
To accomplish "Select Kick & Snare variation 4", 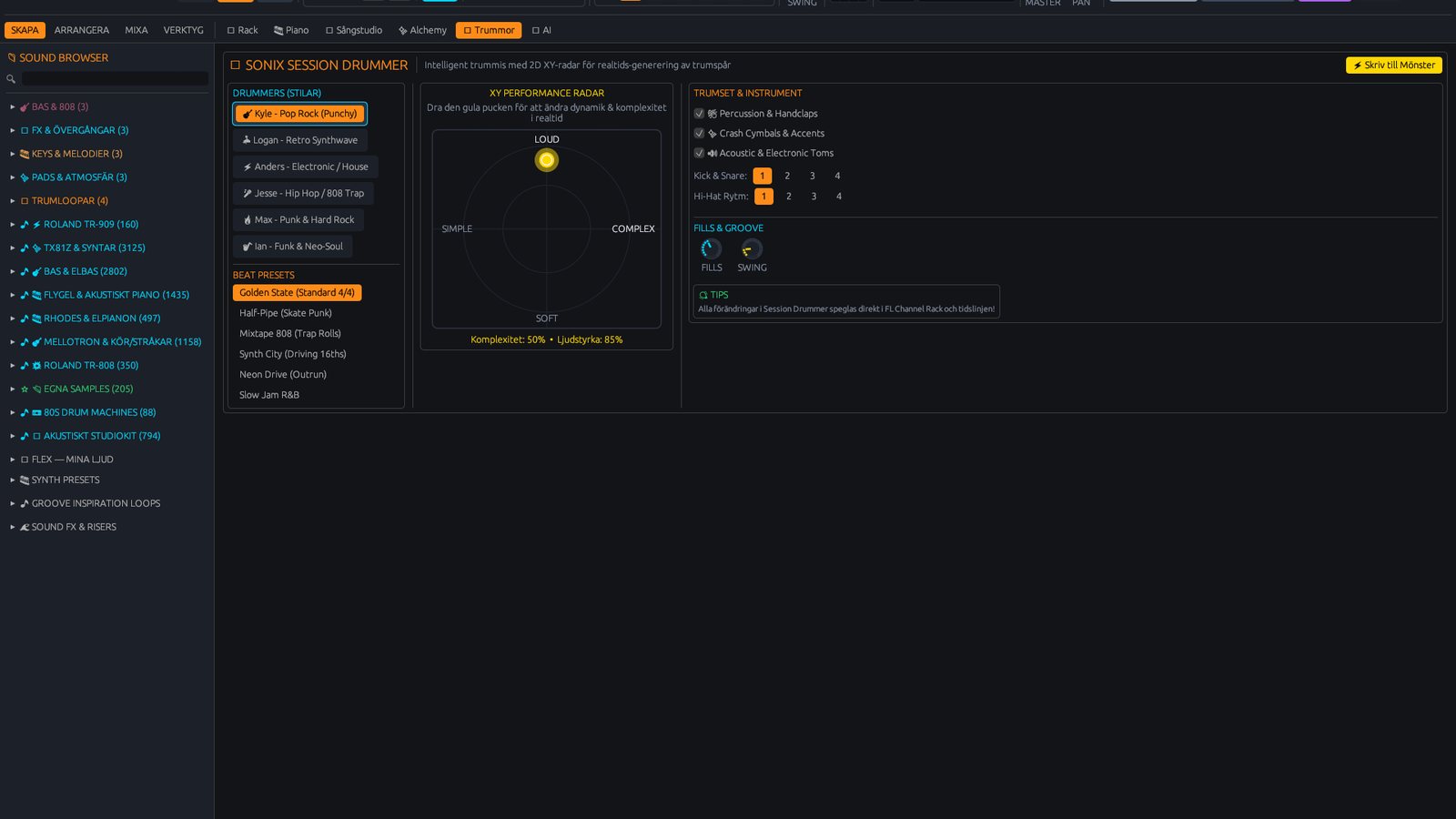I will (x=837, y=176).
